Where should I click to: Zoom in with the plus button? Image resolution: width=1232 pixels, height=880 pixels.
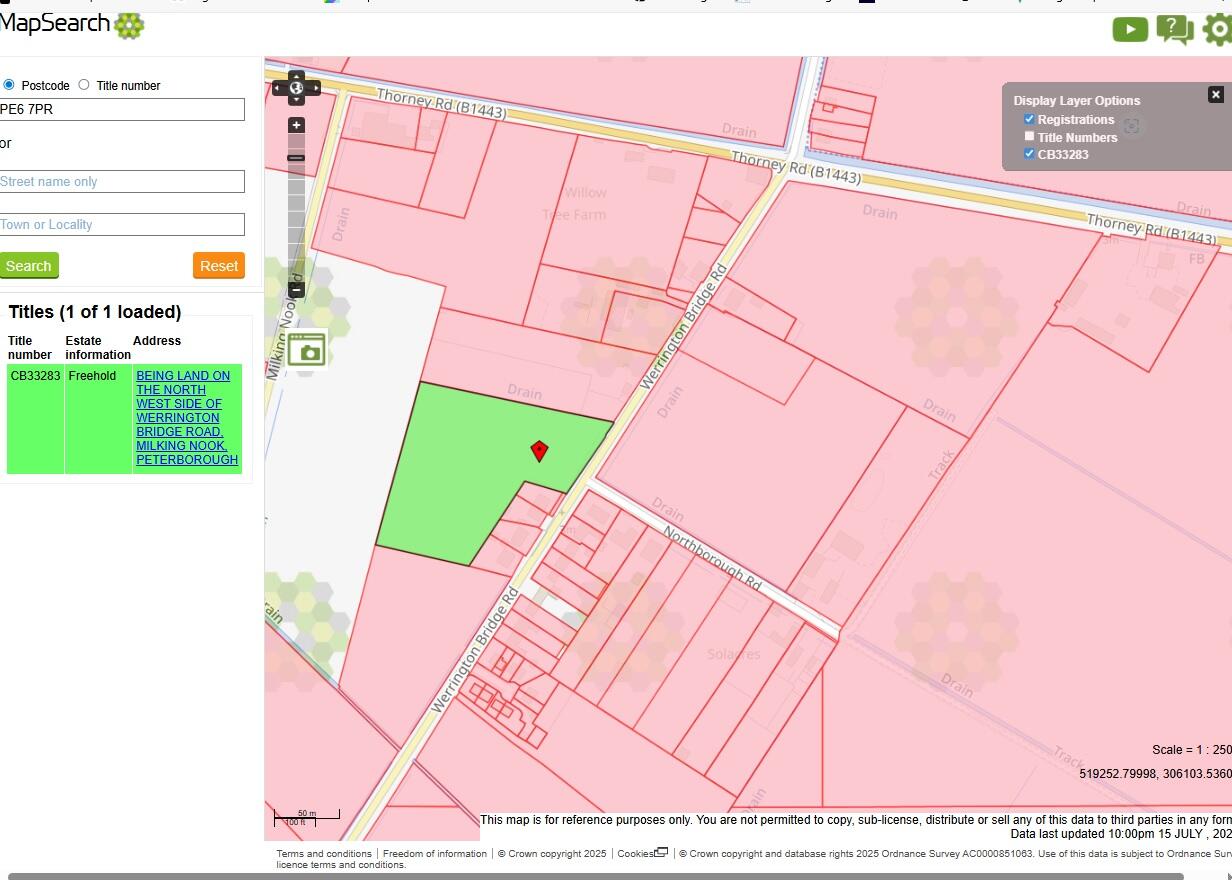[x=296, y=125]
